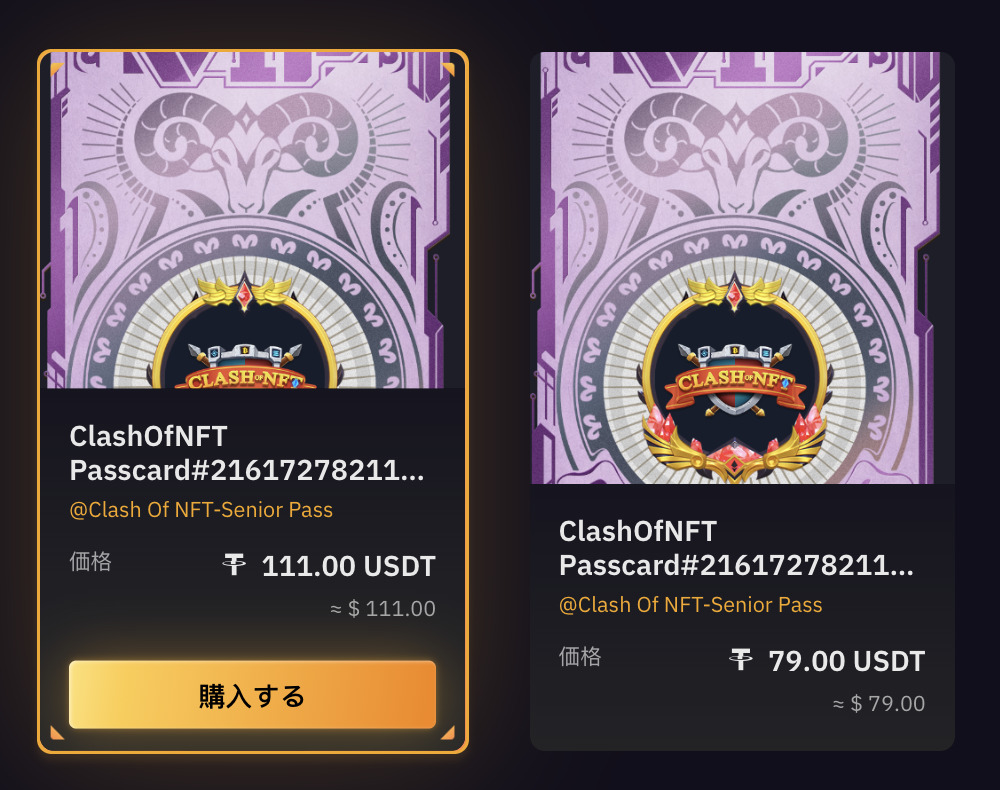Open Clash Of NFT-Senior Pass link on left card
Image resolution: width=1000 pixels, height=790 pixels.
tap(201, 509)
